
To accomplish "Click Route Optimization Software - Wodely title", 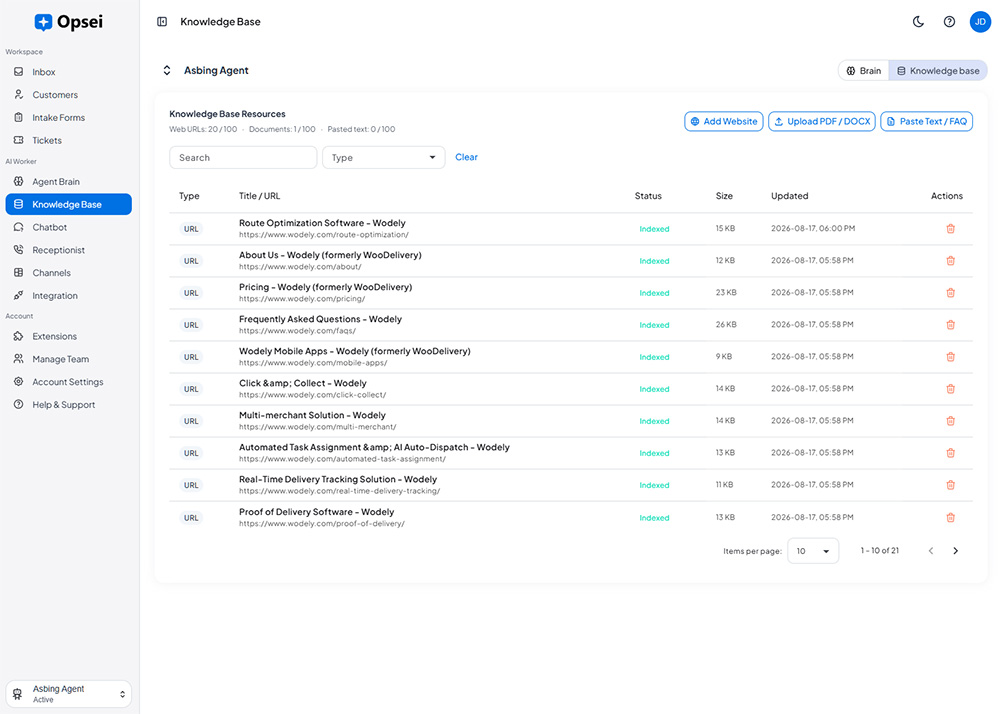I will click(x=322, y=223).
